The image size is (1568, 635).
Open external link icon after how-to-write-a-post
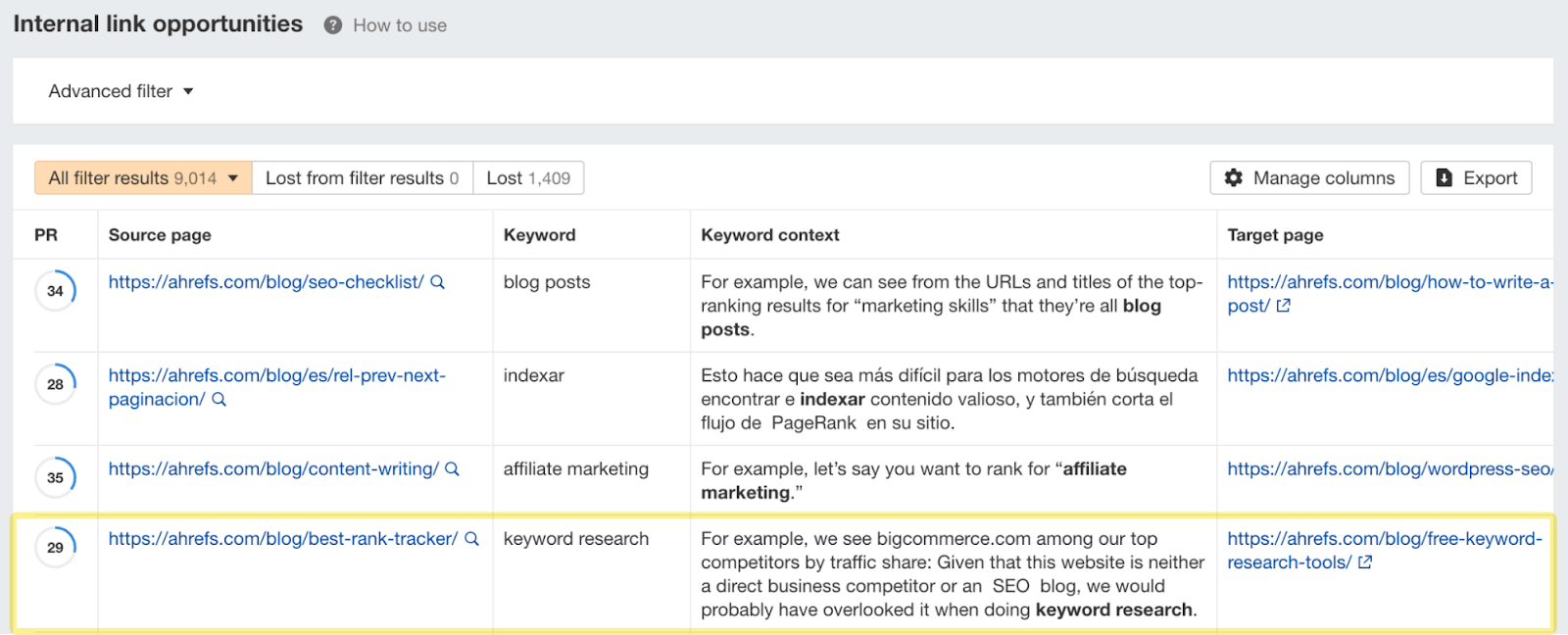coord(1284,306)
